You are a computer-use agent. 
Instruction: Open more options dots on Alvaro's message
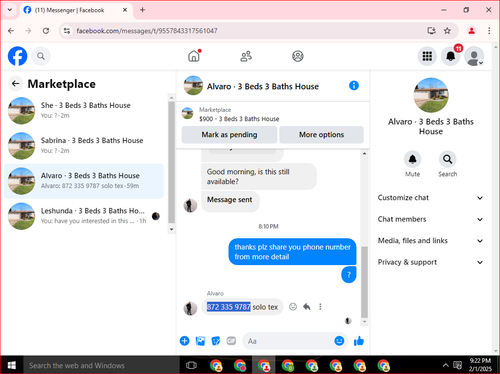[320, 307]
